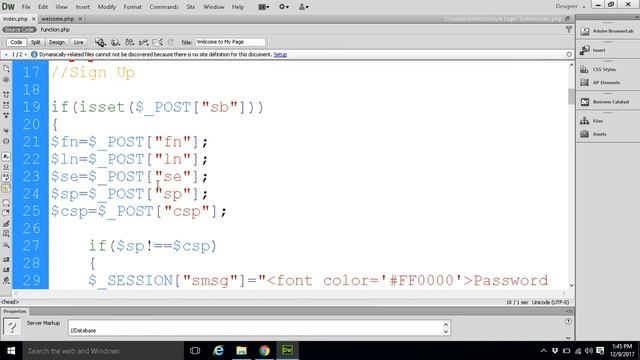Open the Preview in Browser dropdown
The width and height of the screenshot is (640, 360).
116,42
